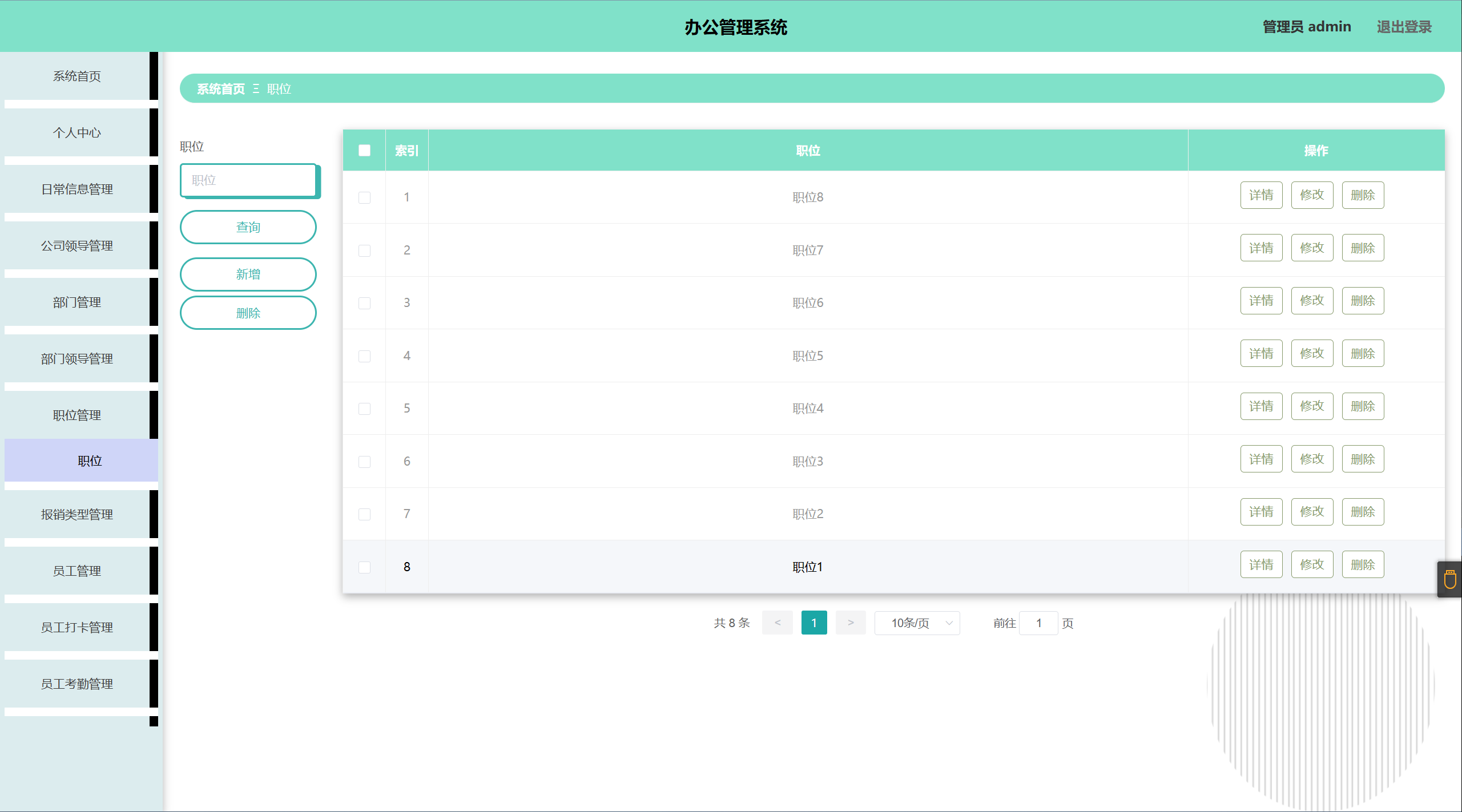Image resolution: width=1462 pixels, height=812 pixels.
Task: Click 修改 for row 职位8
Action: tap(1312, 195)
